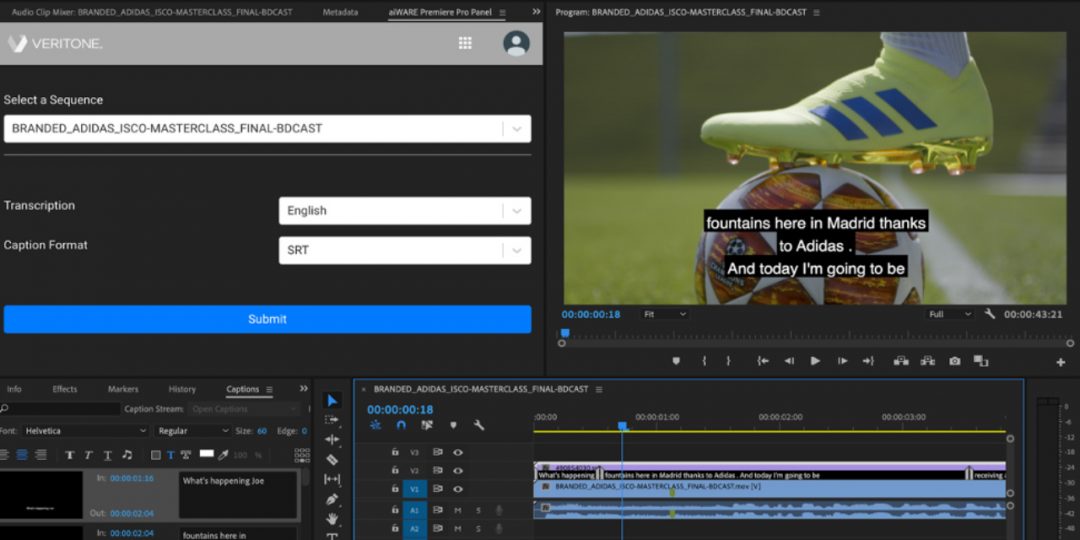This screenshot has height=540, width=1080.
Task: Switch to Info tab
Action: [x=14, y=389]
